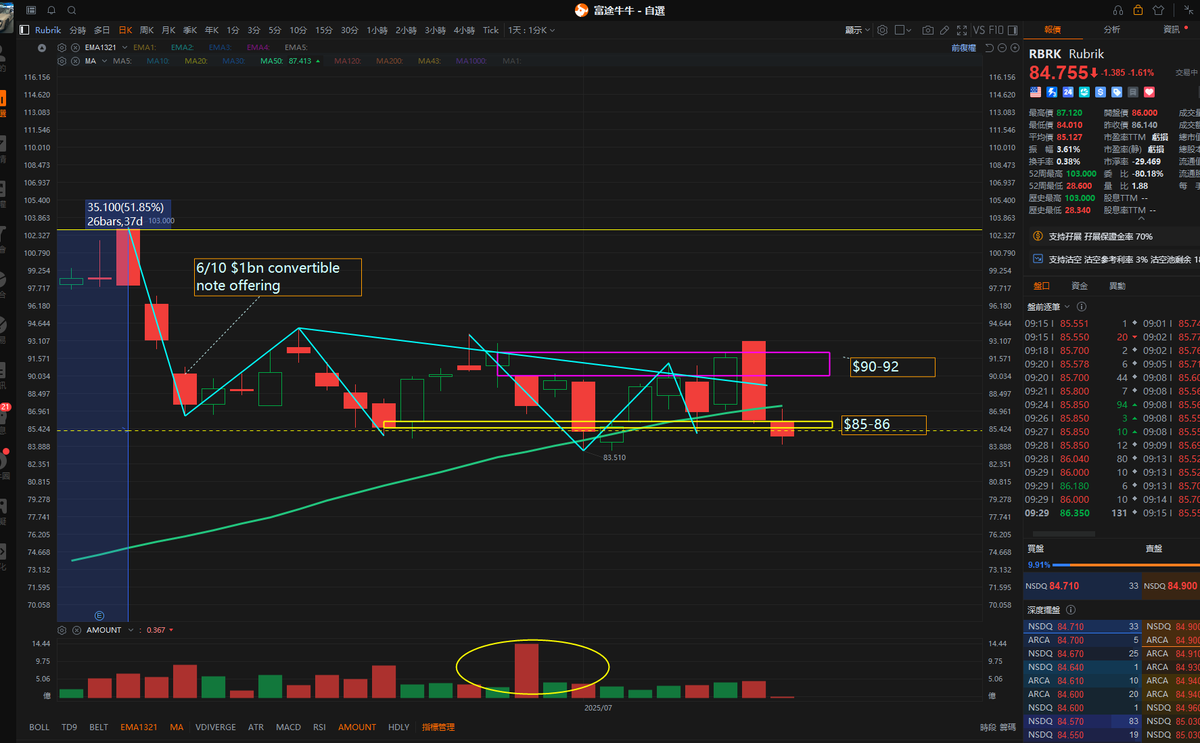Toggle the VDIVERGE indicator
Viewport: 1200px width, 743px height.
click(216, 727)
